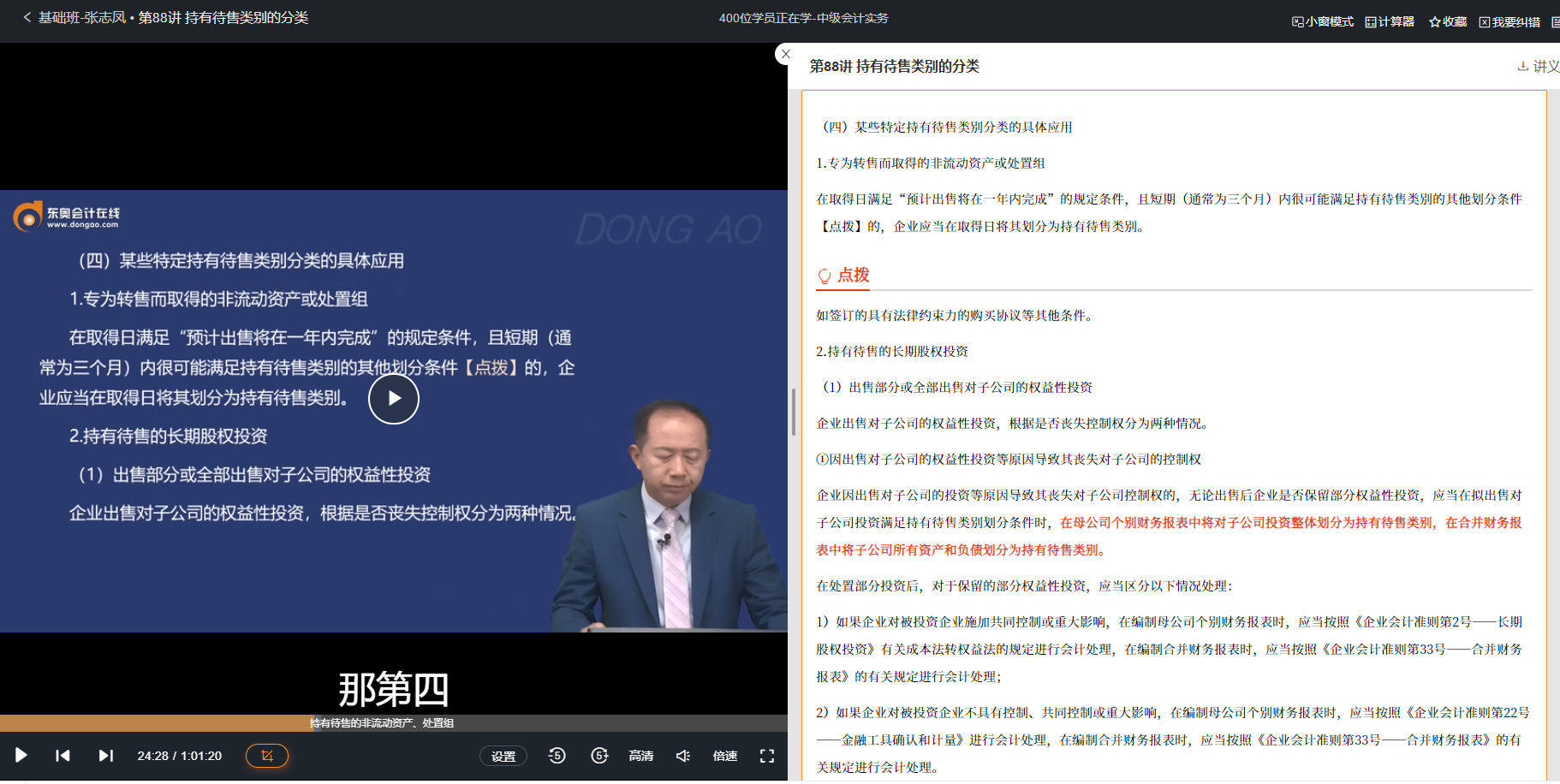The width and height of the screenshot is (1560, 784).
Task: Download the 讲义 handout
Action: click(x=1539, y=66)
